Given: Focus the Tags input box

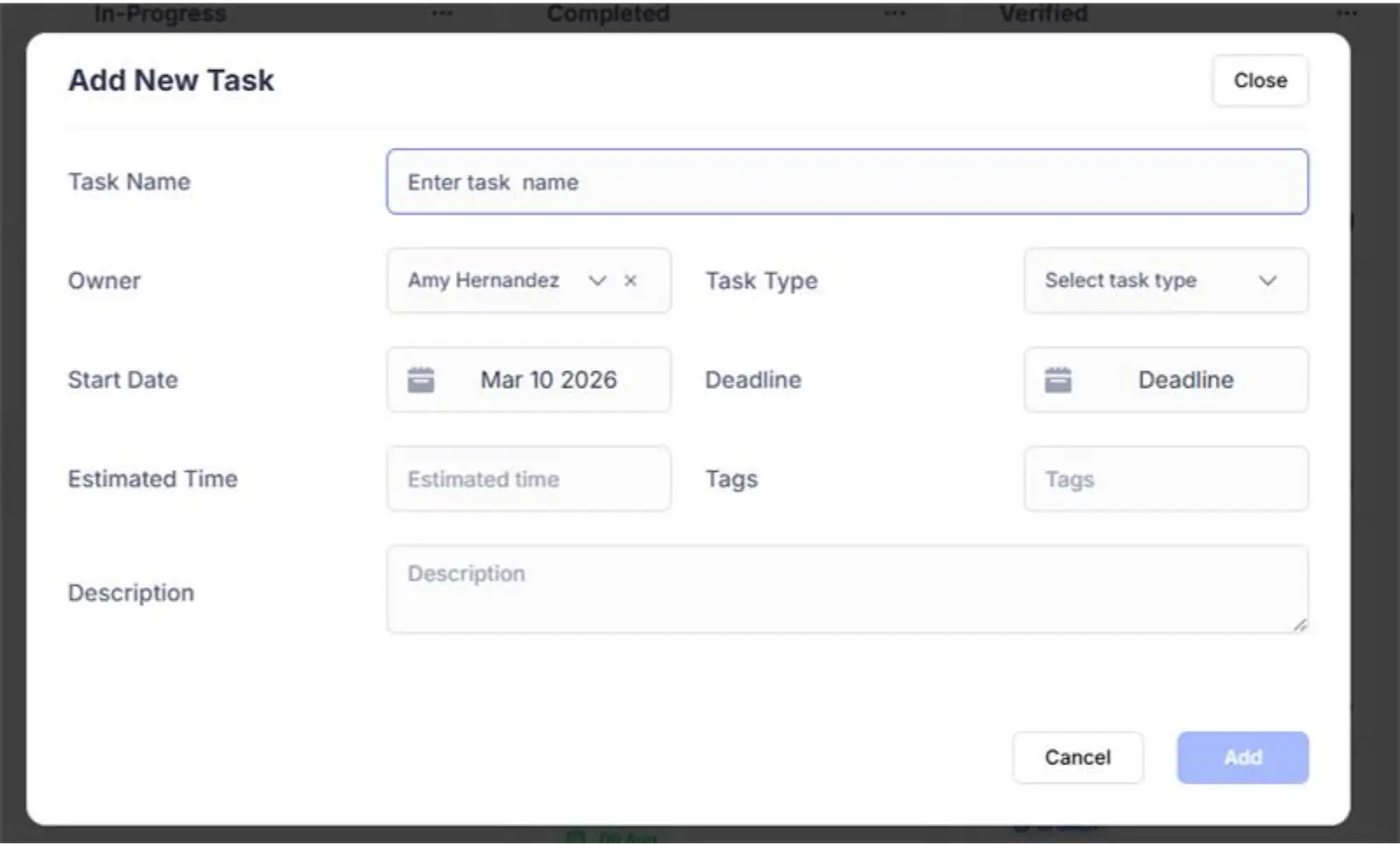Looking at the screenshot, I should point(1165,479).
